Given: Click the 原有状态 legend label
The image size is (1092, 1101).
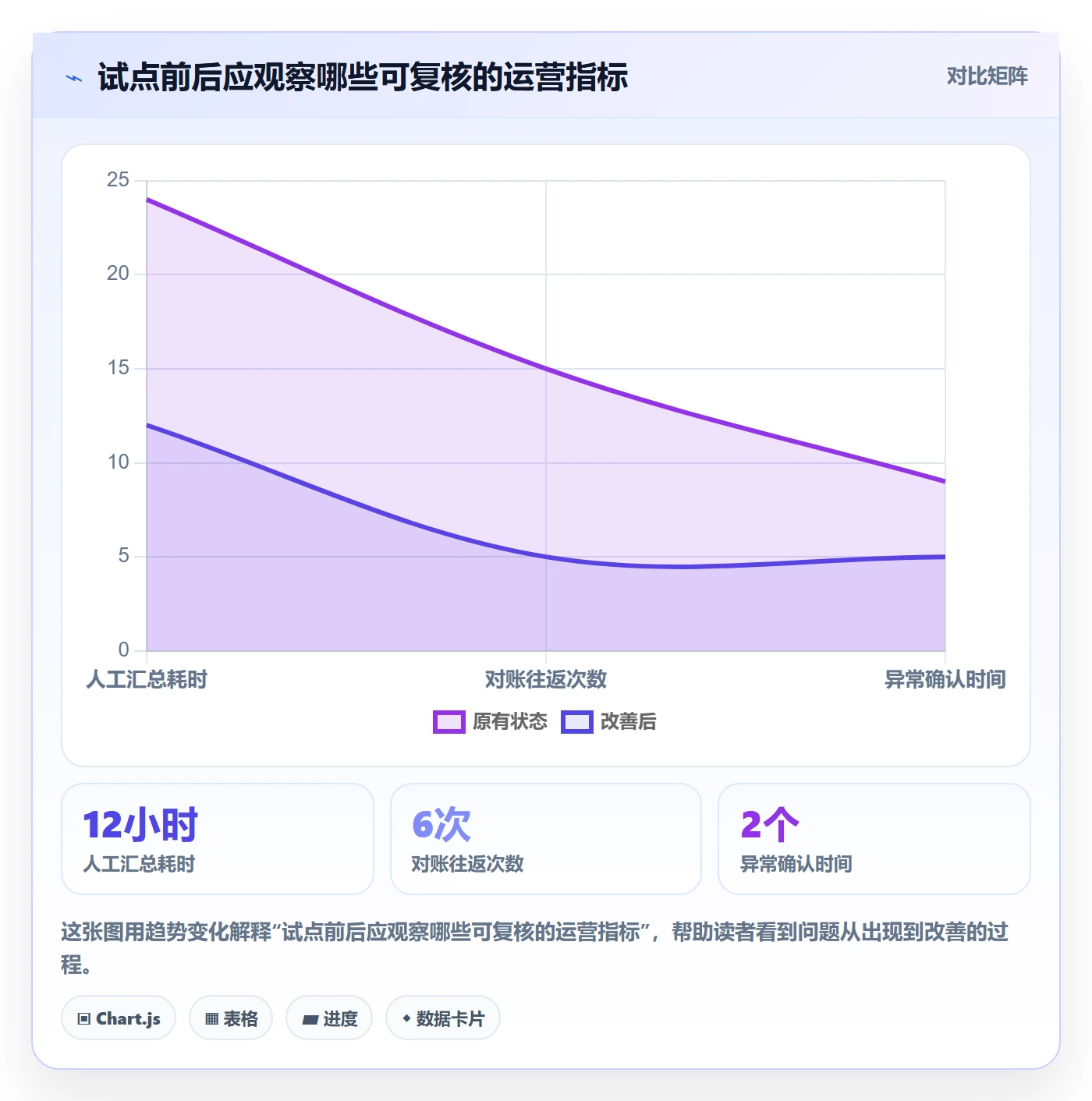Looking at the screenshot, I should point(510,722).
